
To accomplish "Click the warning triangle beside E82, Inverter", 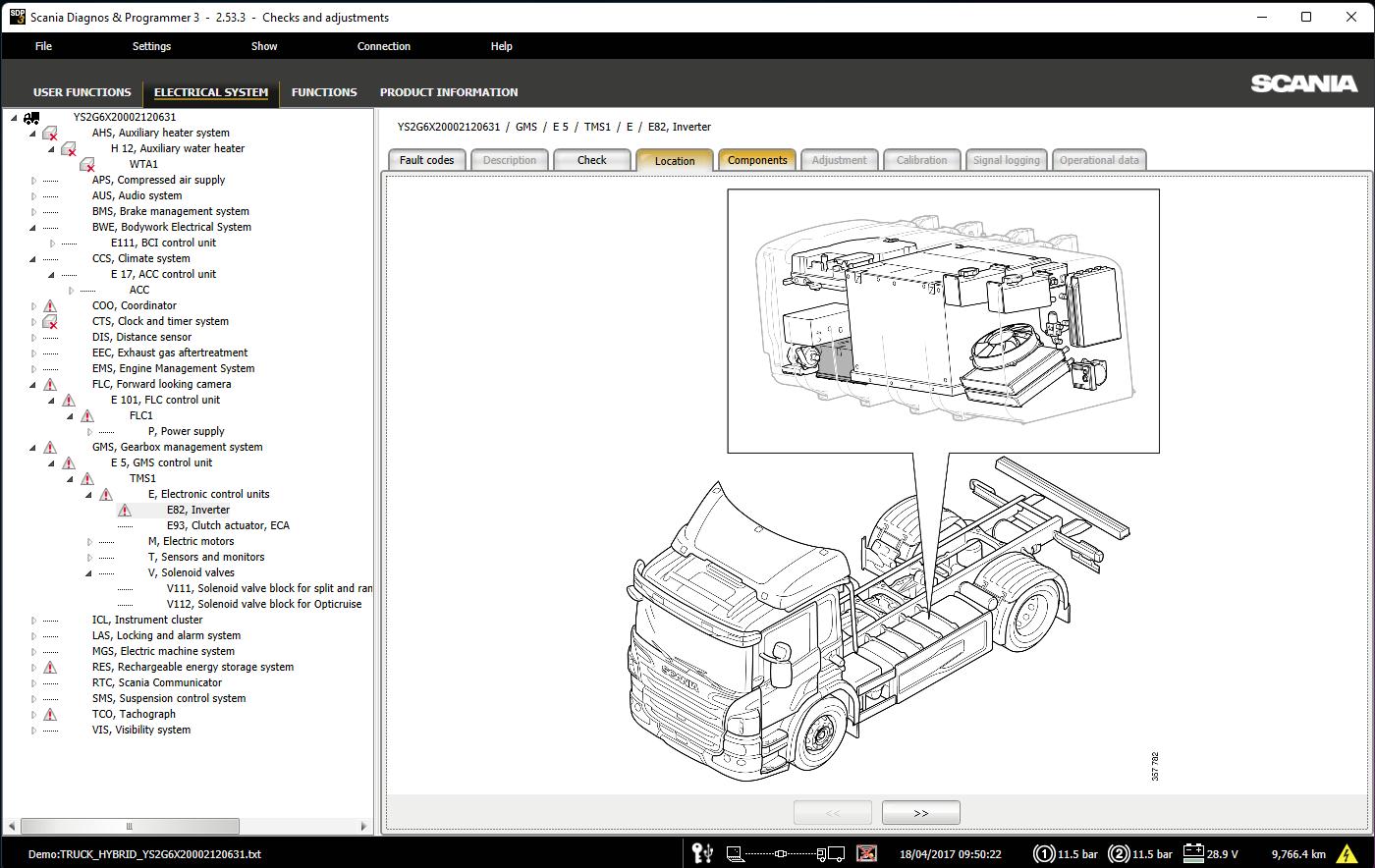I will [126, 510].
